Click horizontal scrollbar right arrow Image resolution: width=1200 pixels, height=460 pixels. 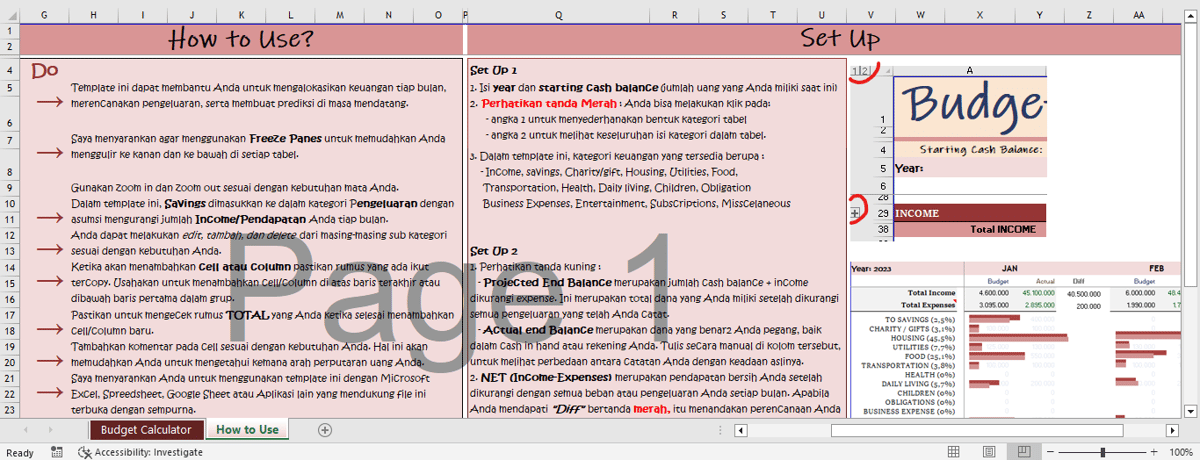coord(1172,430)
